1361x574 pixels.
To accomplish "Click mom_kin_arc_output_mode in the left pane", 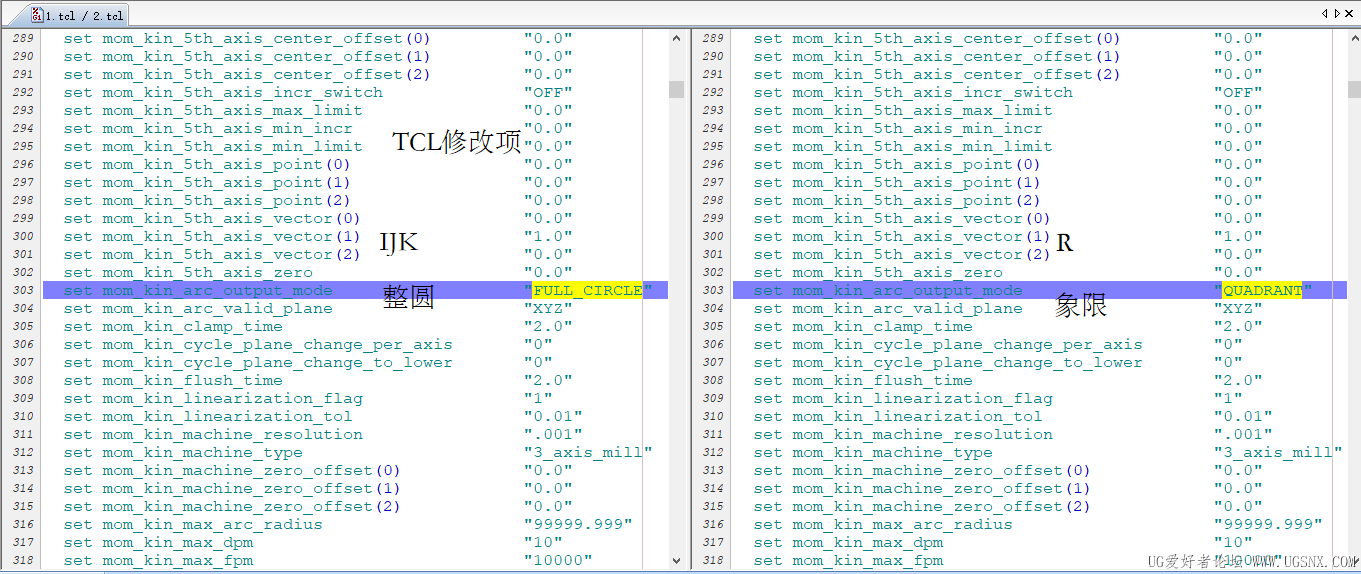I will (x=217, y=291).
